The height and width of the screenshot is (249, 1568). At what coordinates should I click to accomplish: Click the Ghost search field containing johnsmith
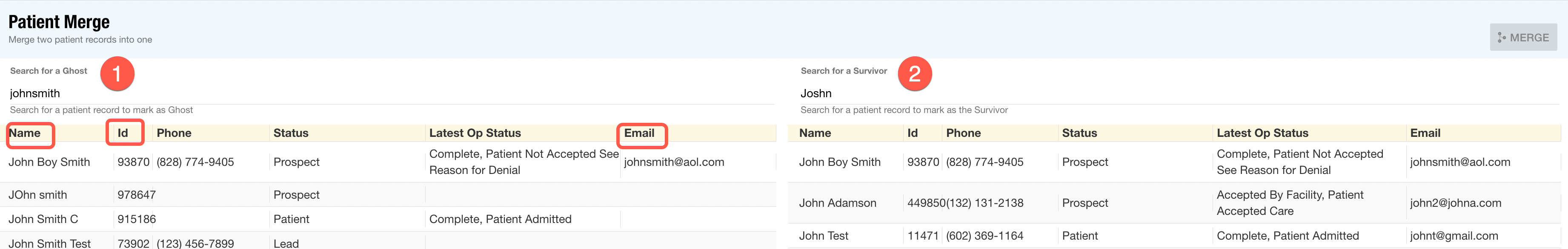(389, 93)
